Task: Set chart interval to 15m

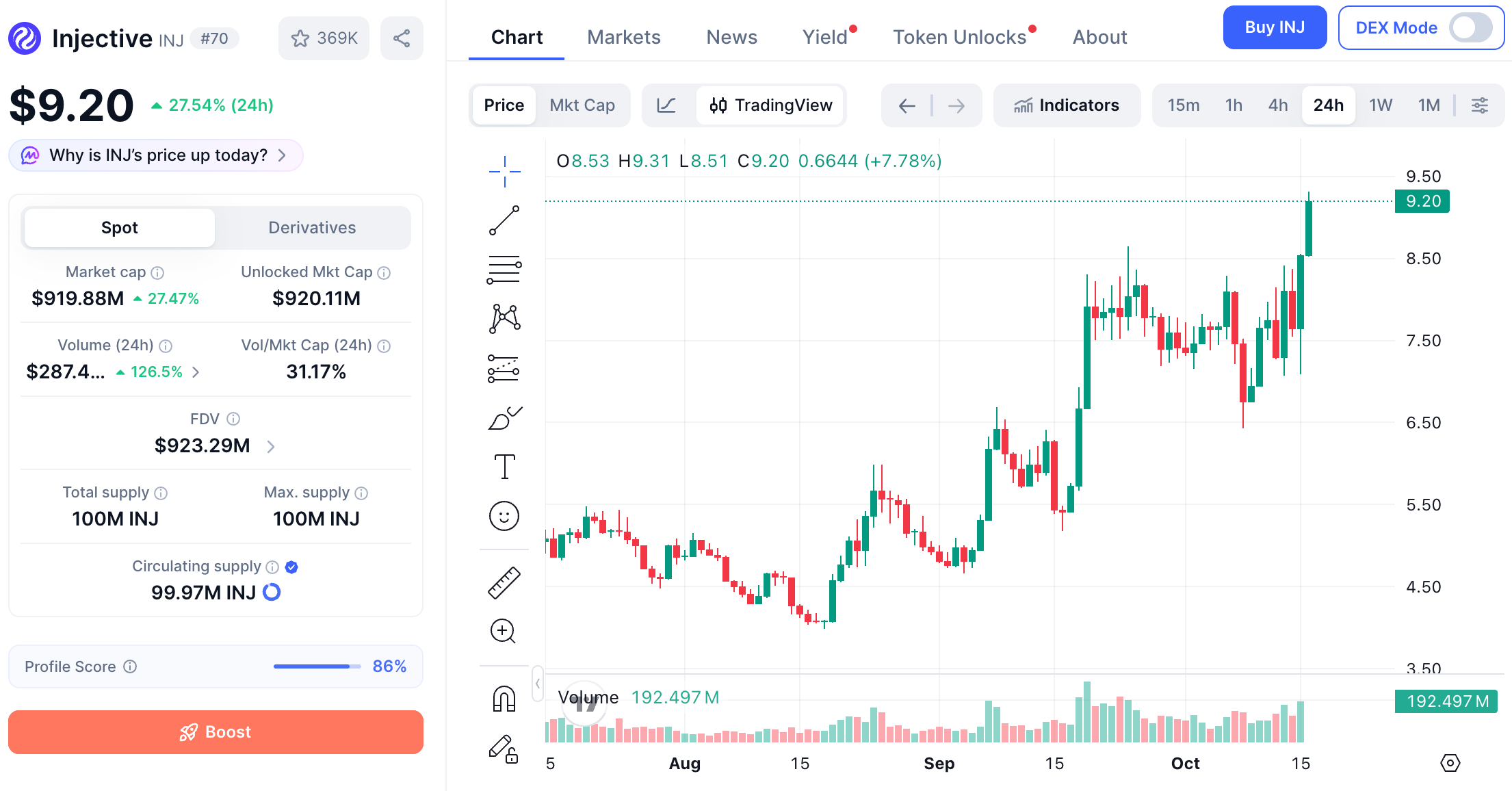Action: [1183, 105]
